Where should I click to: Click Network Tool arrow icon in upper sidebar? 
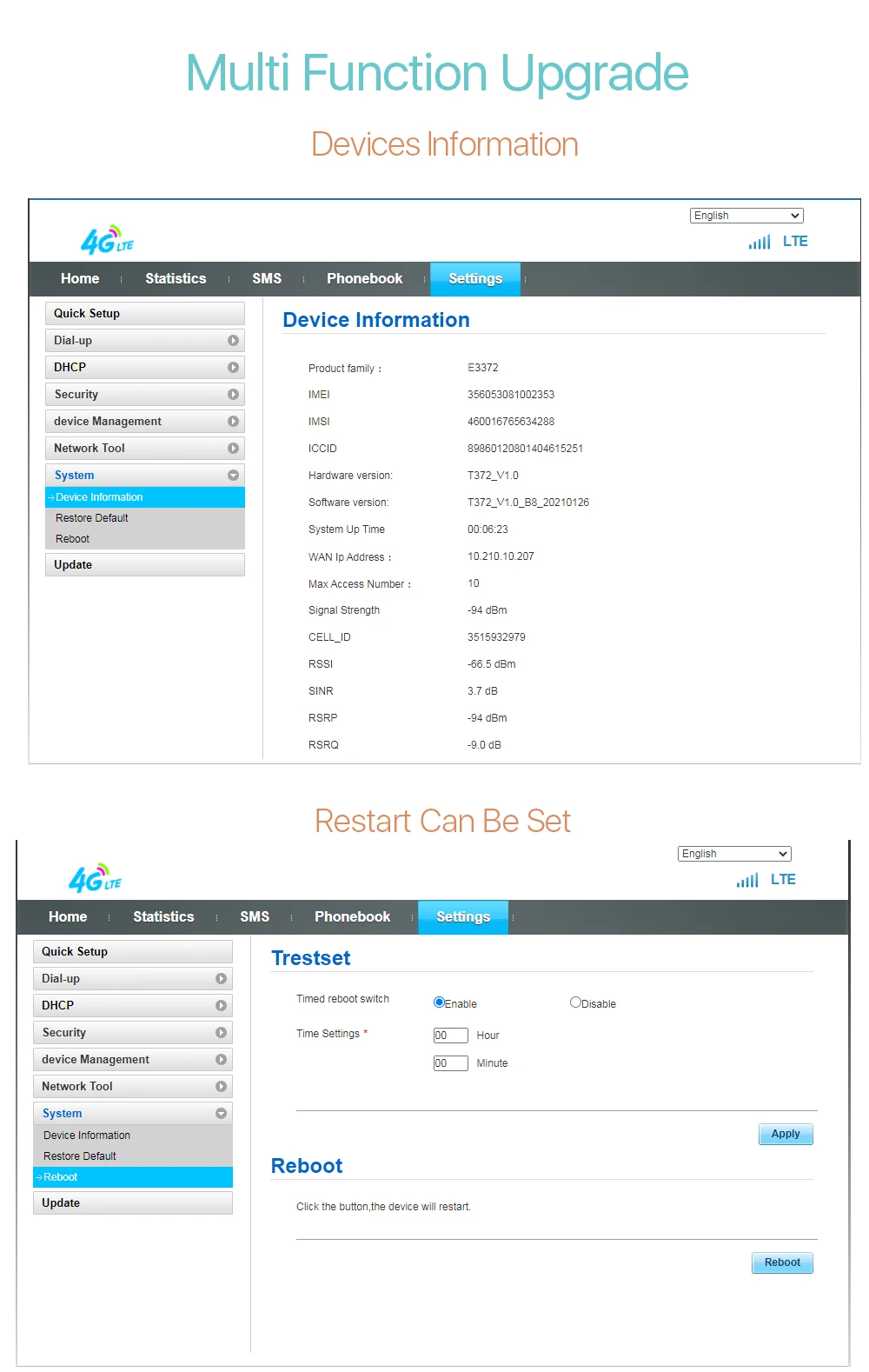[x=233, y=449]
